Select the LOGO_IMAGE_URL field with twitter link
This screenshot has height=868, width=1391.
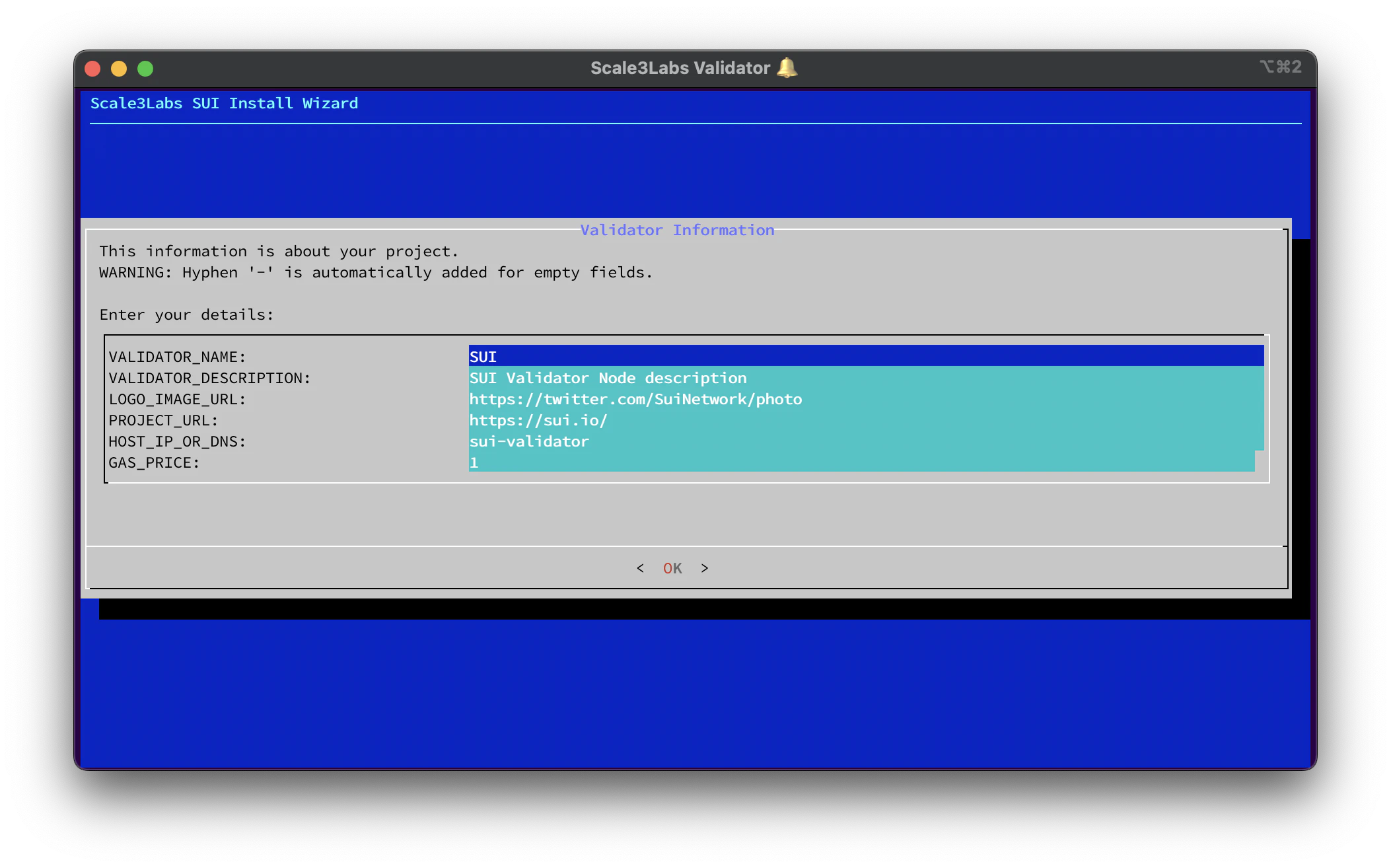click(x=866, y=398)
